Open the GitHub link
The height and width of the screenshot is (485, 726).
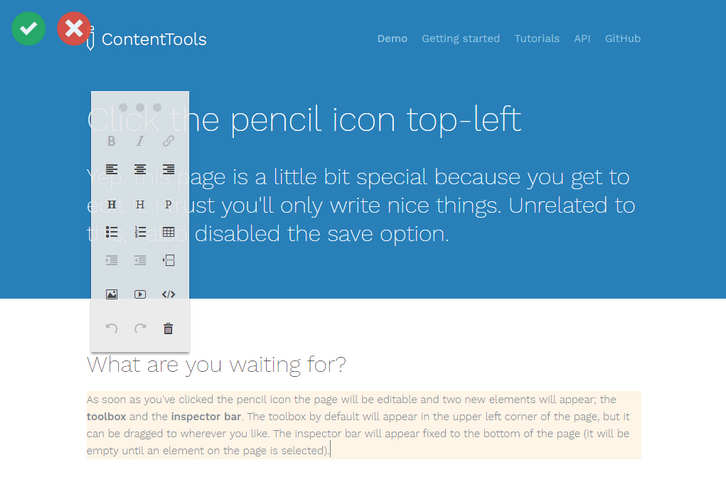(622, 39)
